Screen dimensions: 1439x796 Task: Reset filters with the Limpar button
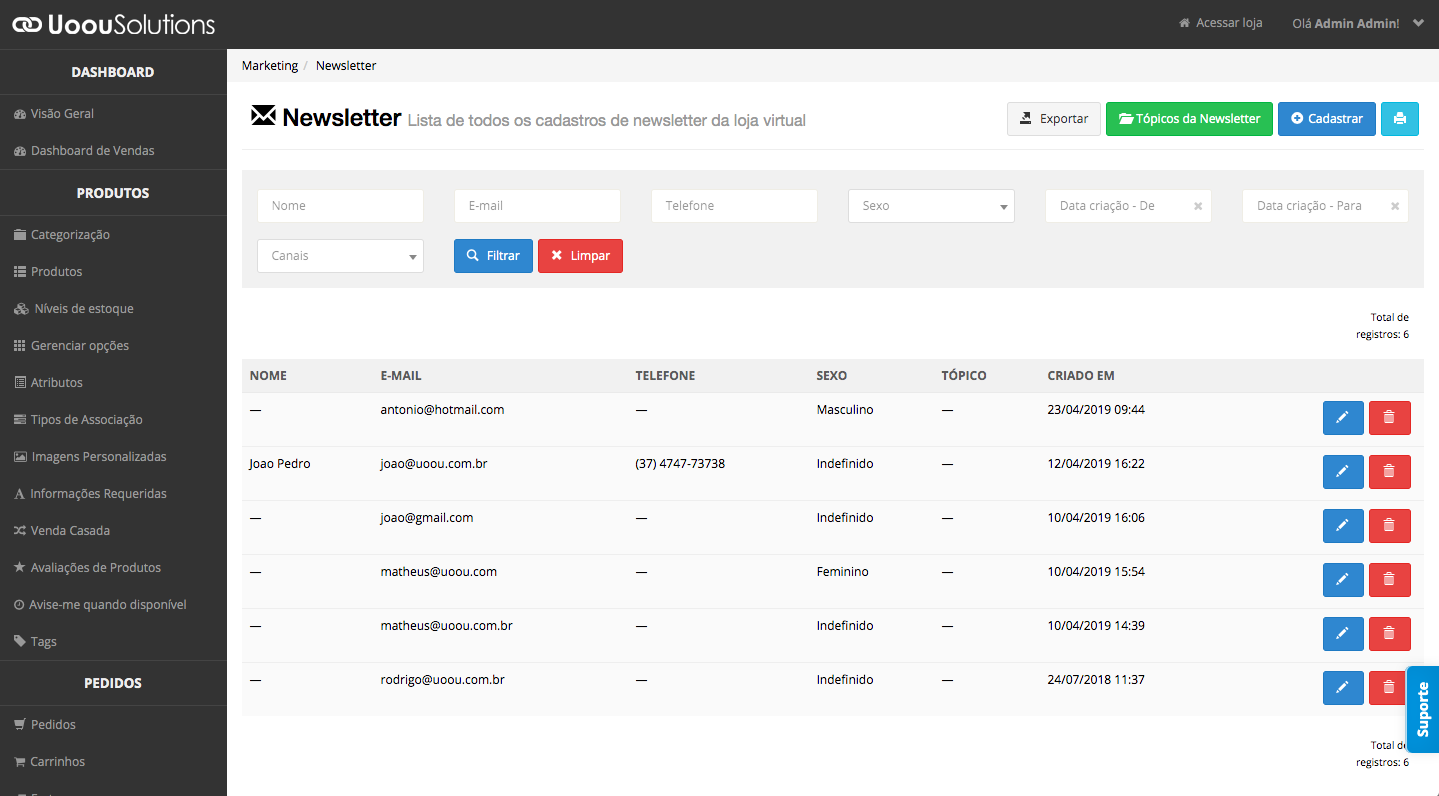click(x=580, y=256)
